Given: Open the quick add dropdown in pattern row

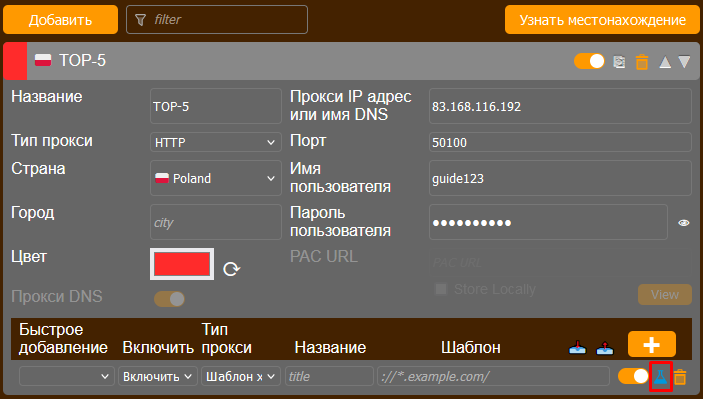Looking at the screenshot, I should [x=66, y=376].
